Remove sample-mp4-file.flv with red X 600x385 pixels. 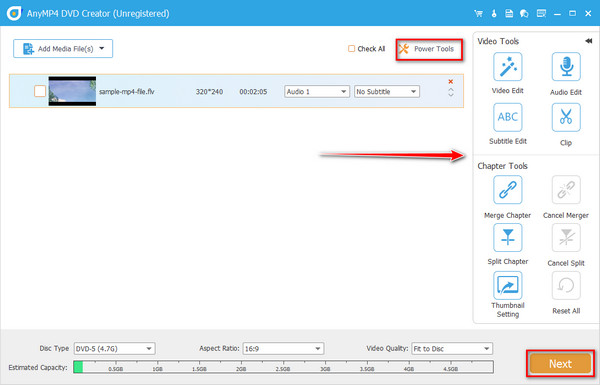(451, 82)
